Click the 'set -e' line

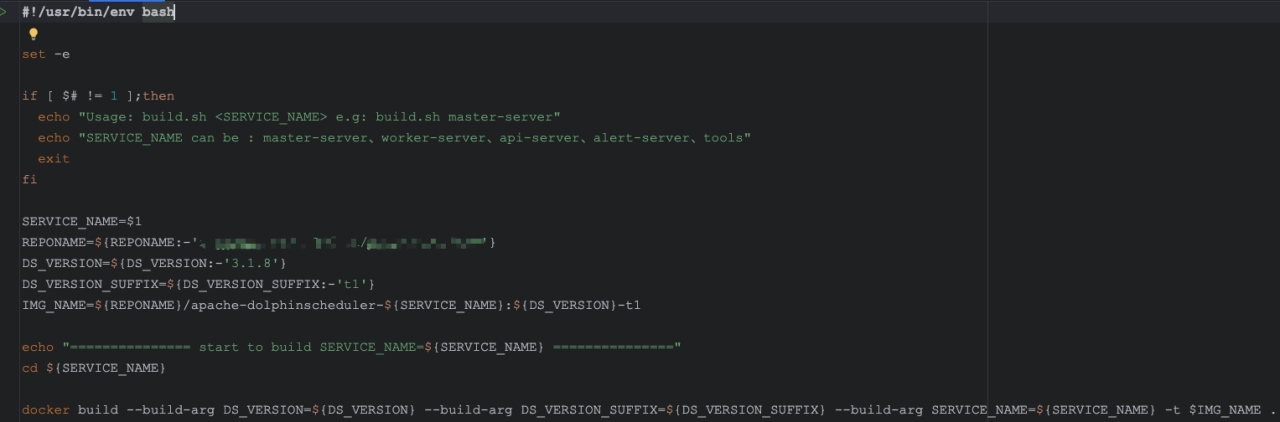point(46,54)
